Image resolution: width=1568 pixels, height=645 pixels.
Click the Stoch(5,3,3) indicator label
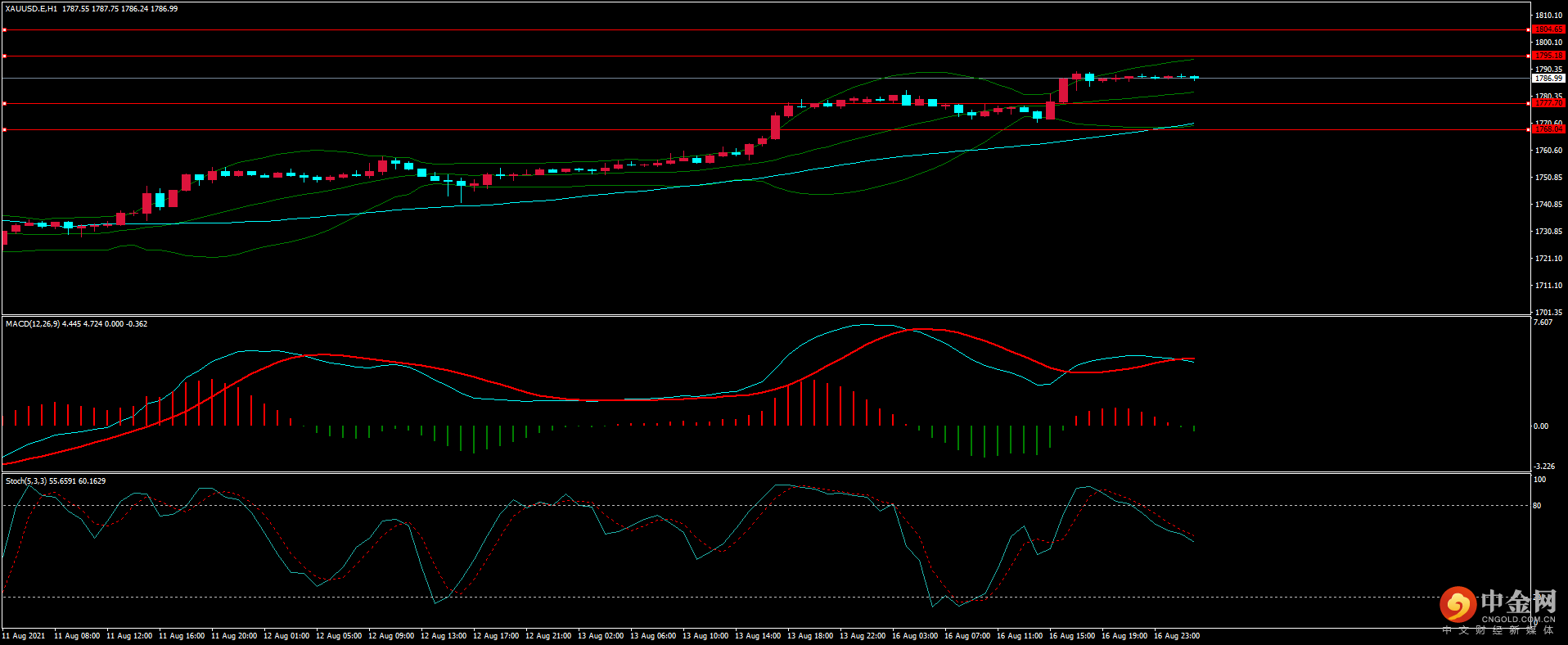tap(26, 481)
